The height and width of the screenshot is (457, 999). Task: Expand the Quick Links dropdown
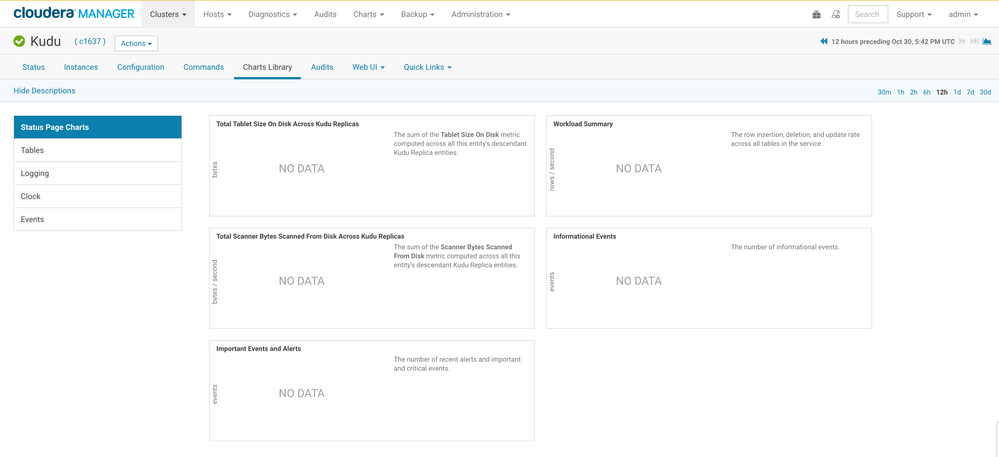pyautogui.click(x=428, y=67)
